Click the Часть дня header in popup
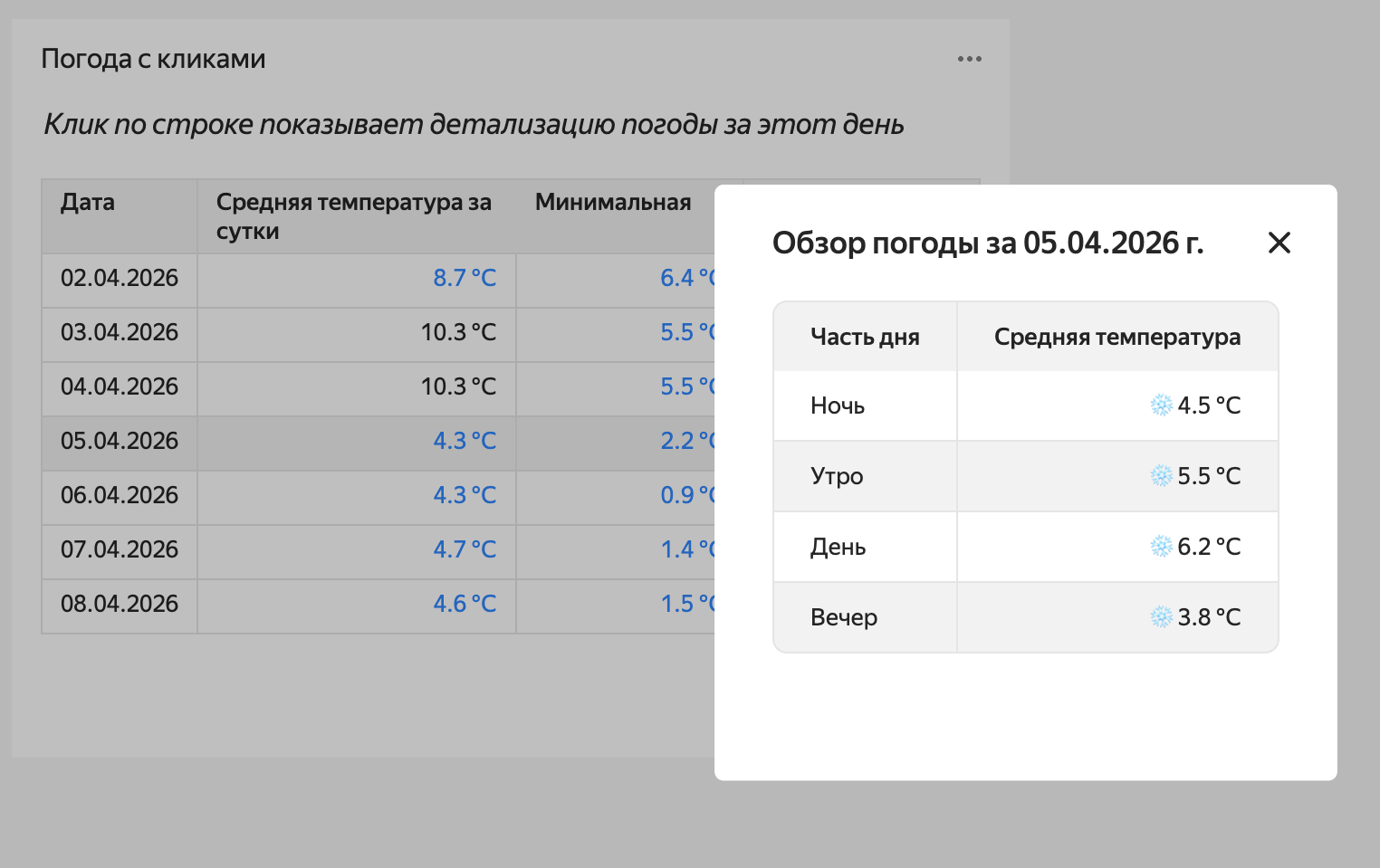 coord(865,338)
